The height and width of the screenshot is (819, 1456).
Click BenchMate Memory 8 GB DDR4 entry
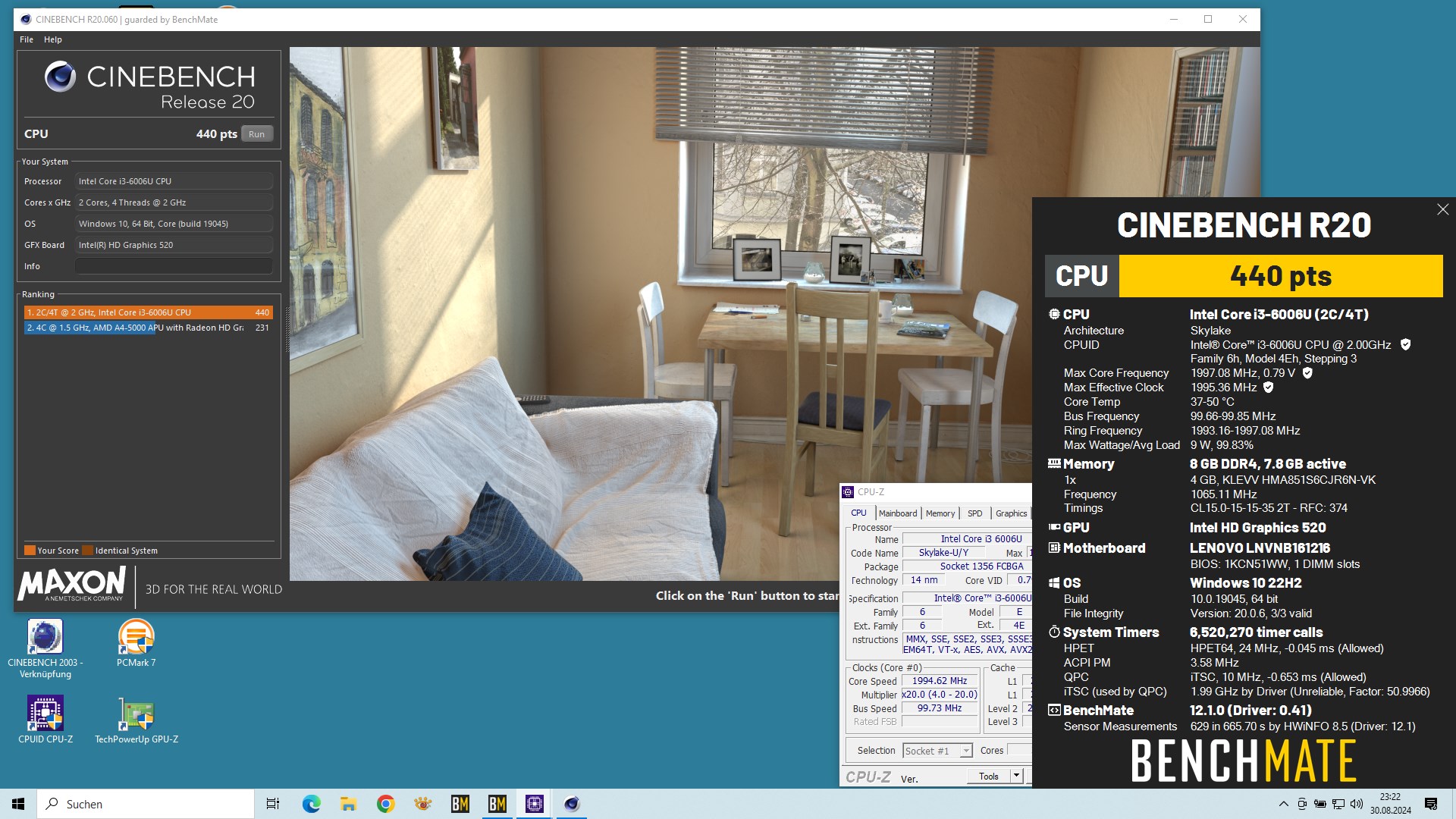point(1268,463)
